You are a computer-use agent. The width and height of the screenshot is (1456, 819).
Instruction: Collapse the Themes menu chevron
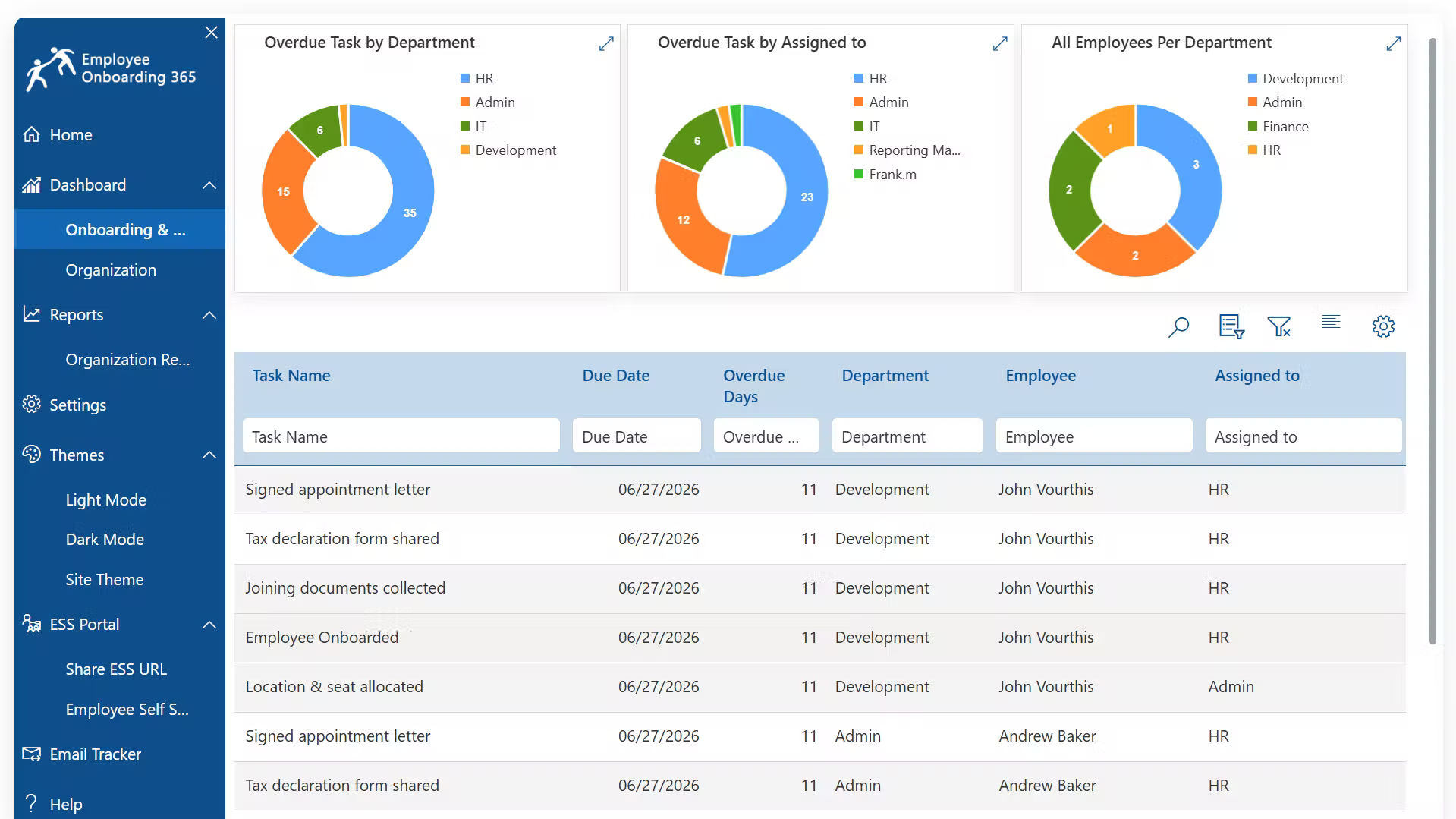209,455
